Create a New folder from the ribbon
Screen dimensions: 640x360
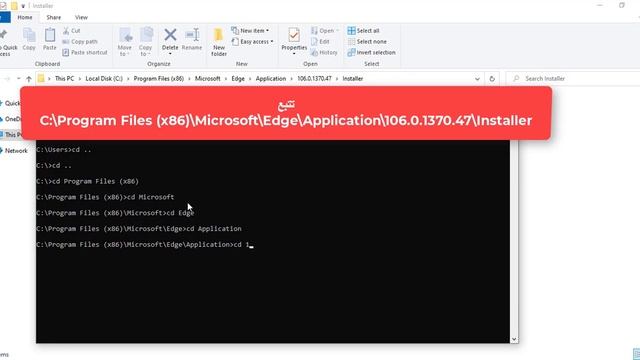tap(219, 42)
